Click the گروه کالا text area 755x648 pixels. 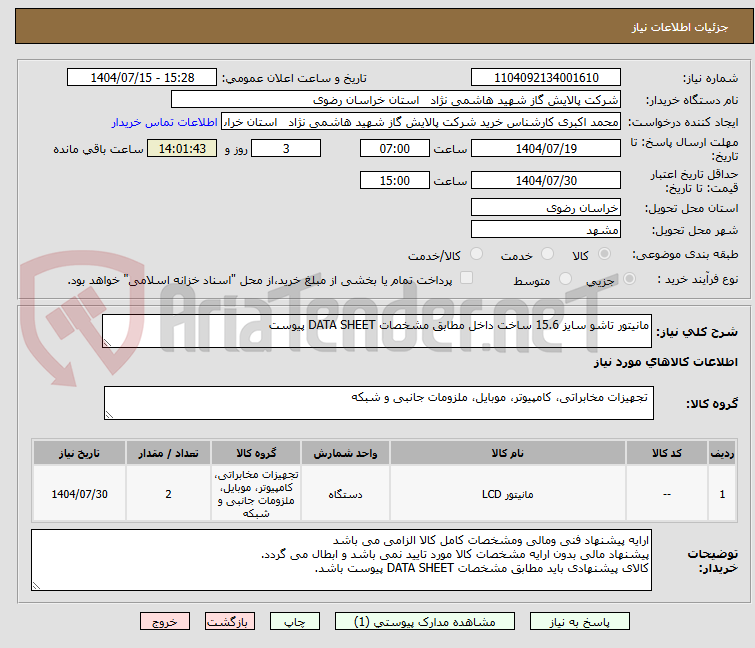[378, 403]
